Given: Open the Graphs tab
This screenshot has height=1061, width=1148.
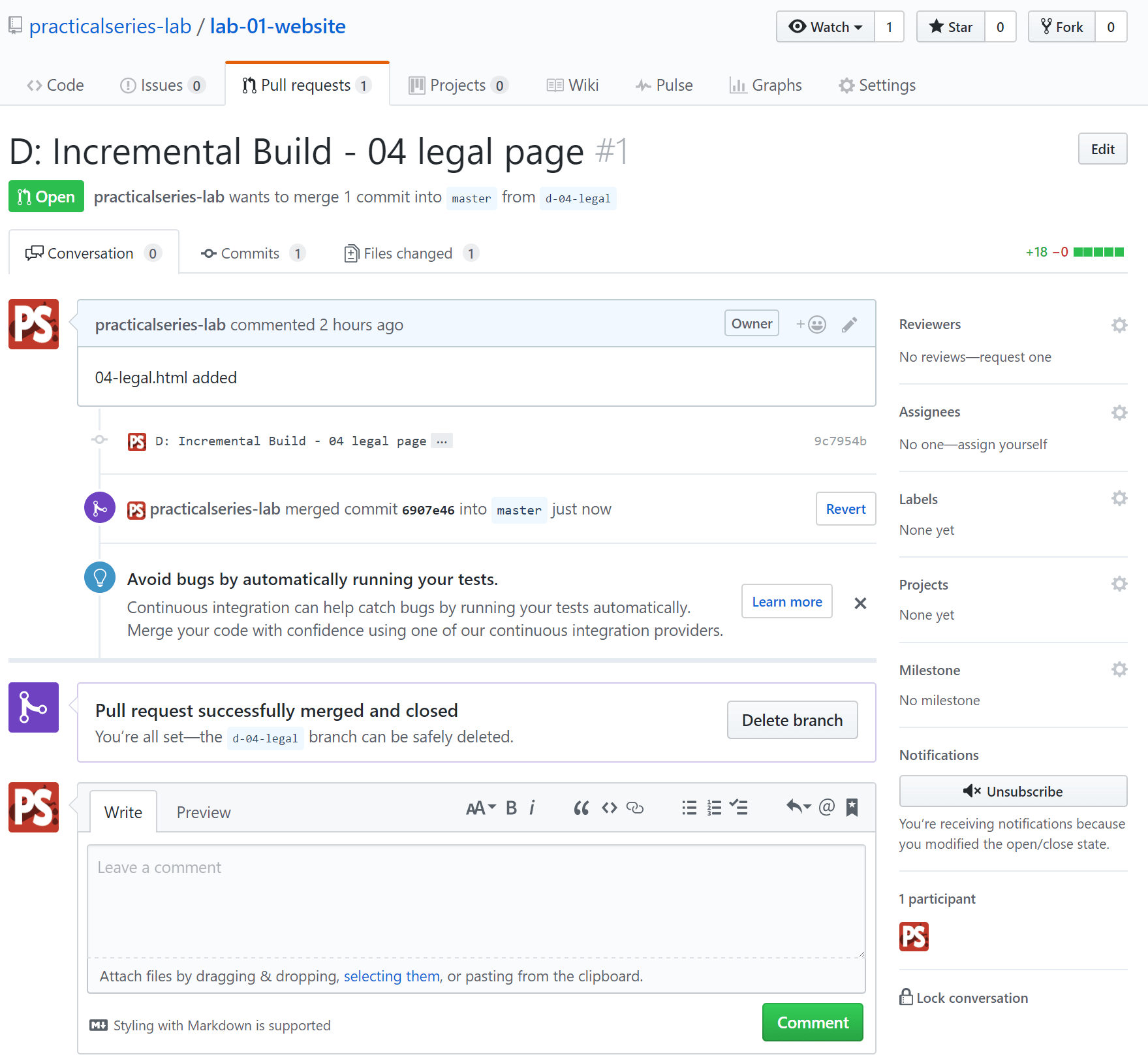Looking at the screenshot, I should (766, 86).
